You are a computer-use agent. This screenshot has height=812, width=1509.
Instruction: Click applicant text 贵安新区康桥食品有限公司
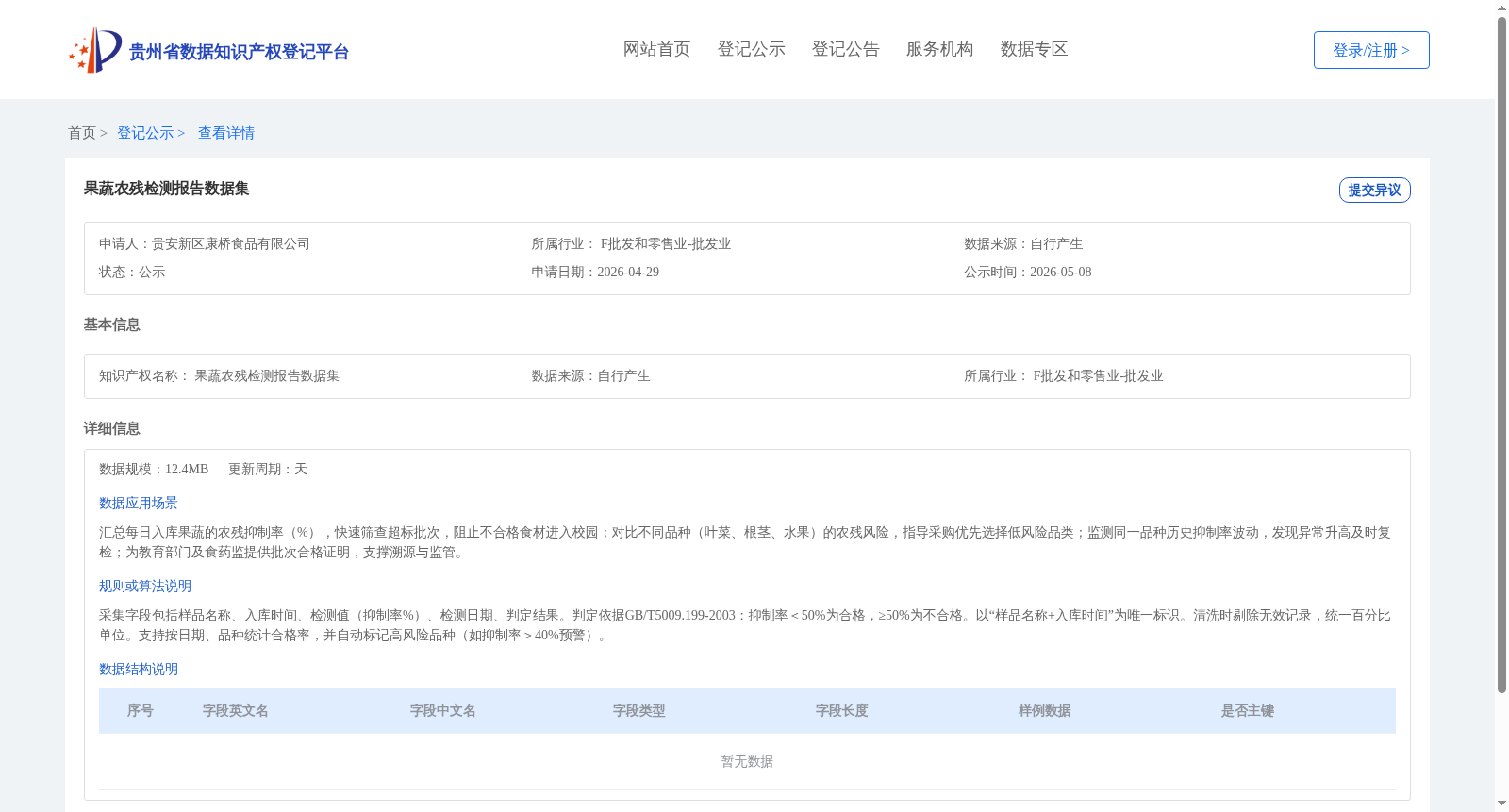231,243
